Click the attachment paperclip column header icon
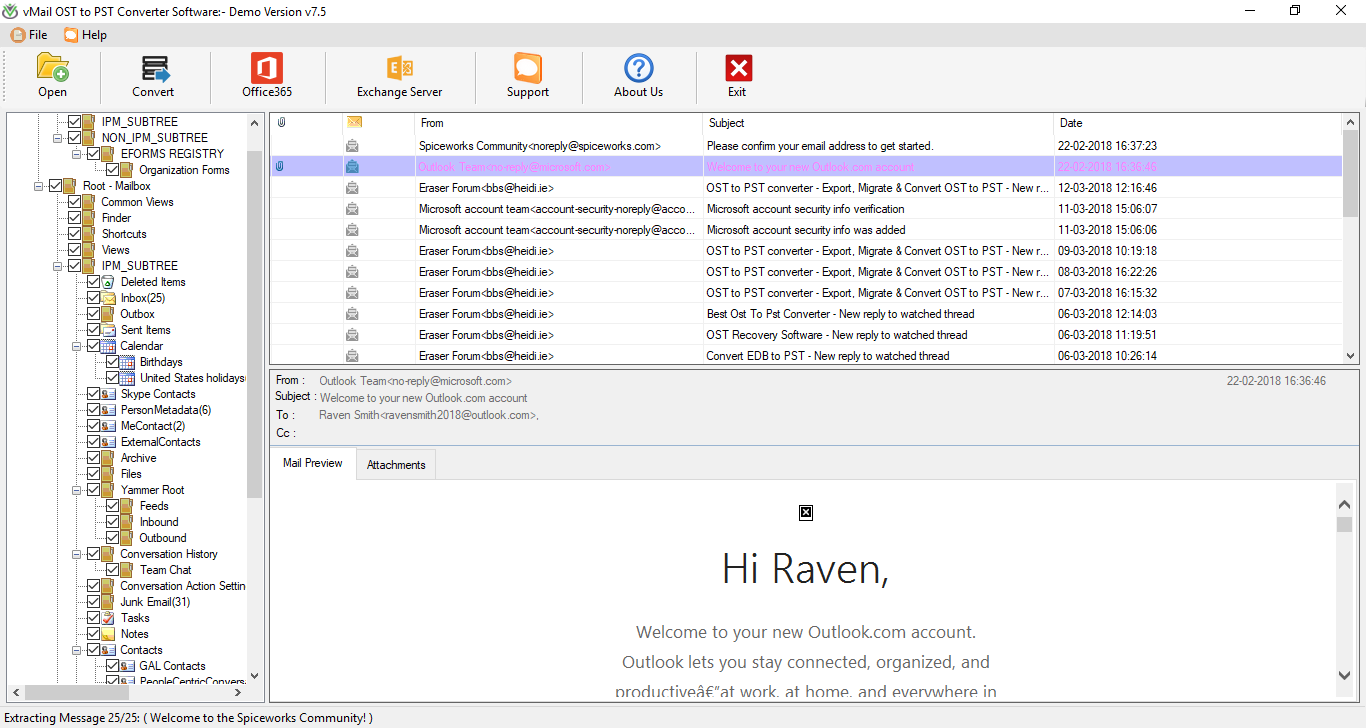This screenshot has width=1366, height=728. tap(281, 122)
